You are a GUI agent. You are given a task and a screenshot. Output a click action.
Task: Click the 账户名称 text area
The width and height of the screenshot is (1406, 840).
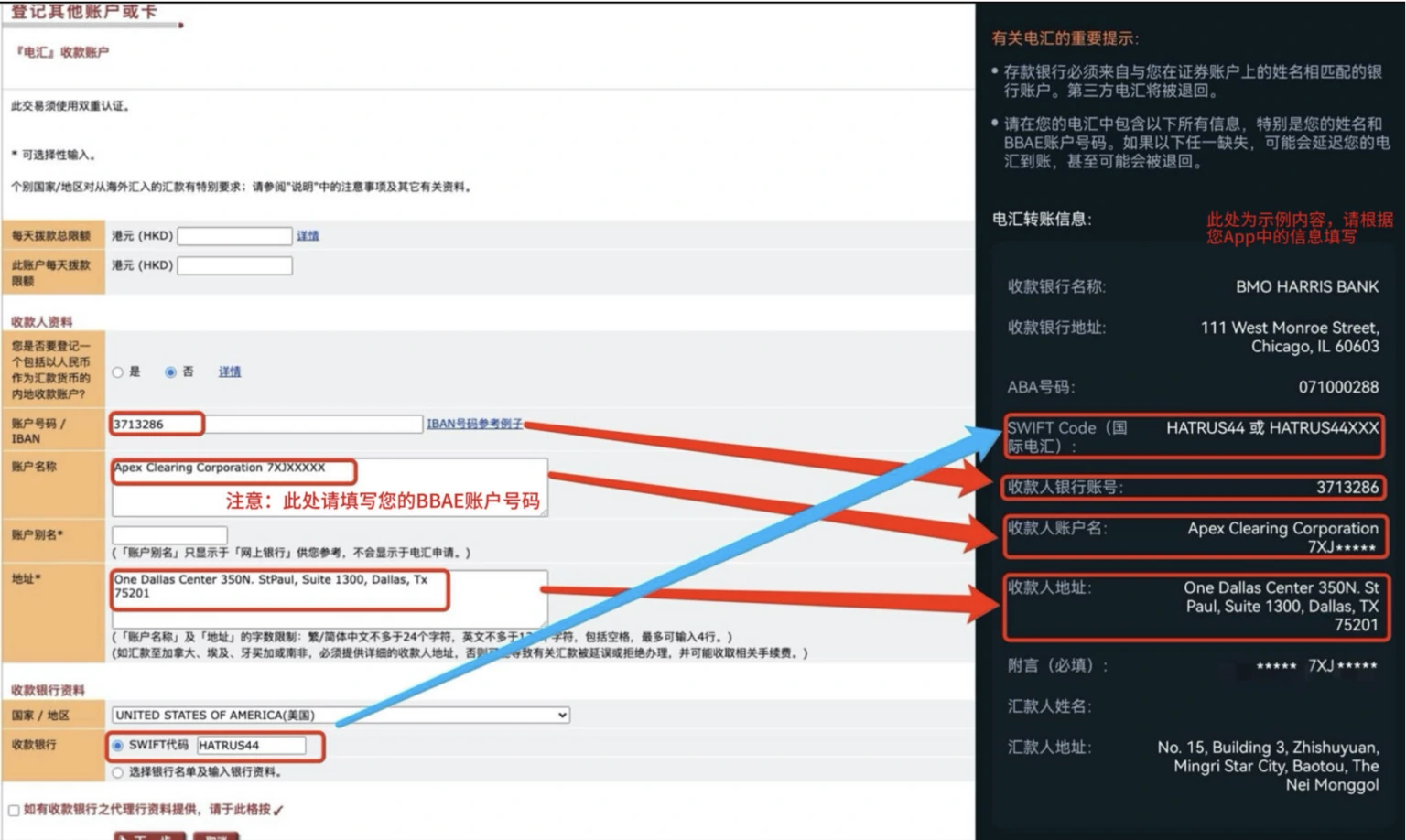pos(330,487)
